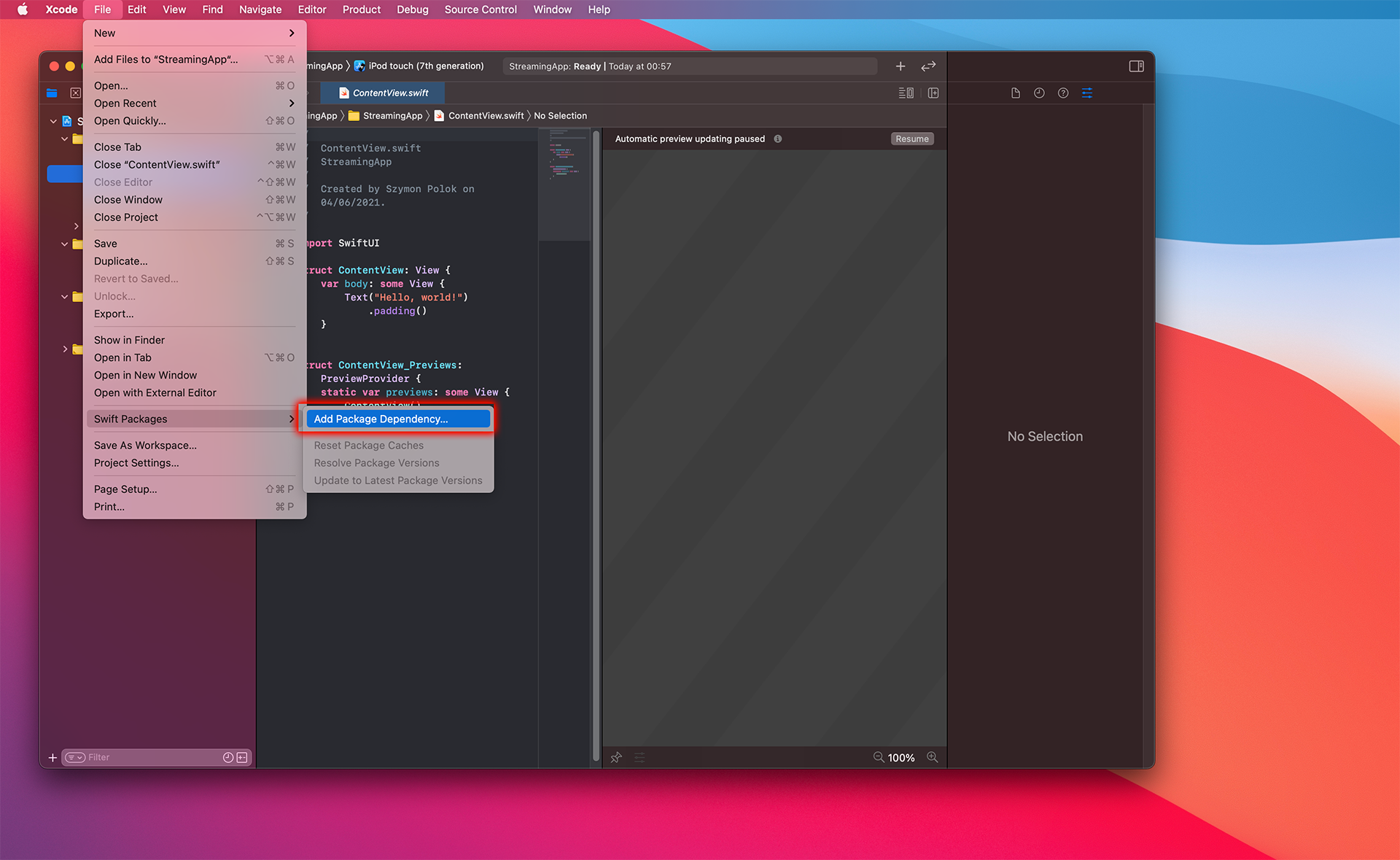Choose Duplicate menu item
The image size is (1400, 860).
point(195,260)
